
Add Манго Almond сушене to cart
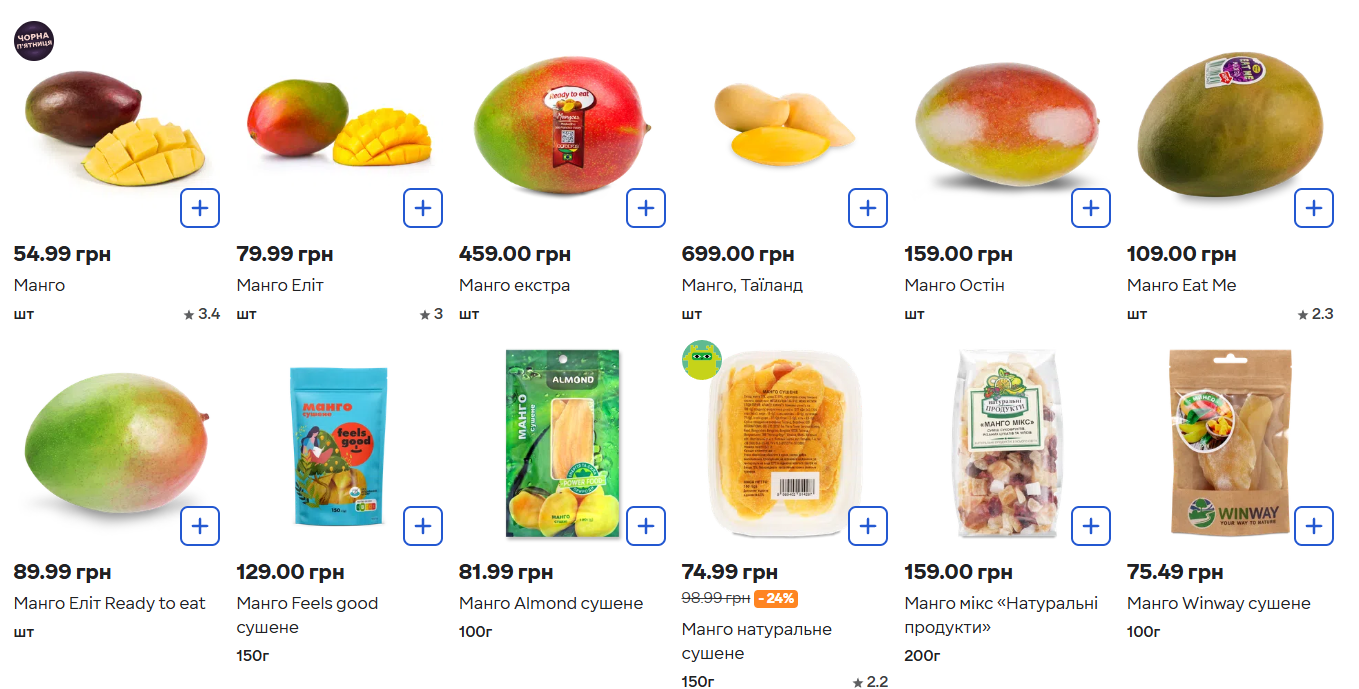tap(645, 526)
